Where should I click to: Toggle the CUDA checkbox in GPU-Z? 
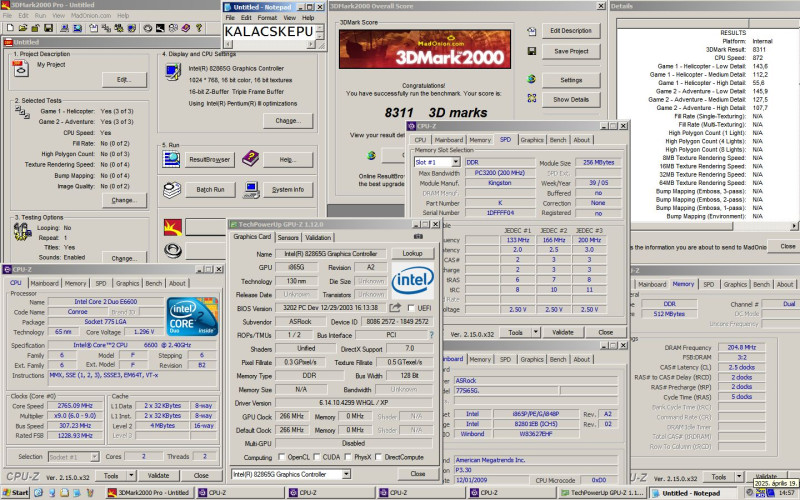point(316,457)
